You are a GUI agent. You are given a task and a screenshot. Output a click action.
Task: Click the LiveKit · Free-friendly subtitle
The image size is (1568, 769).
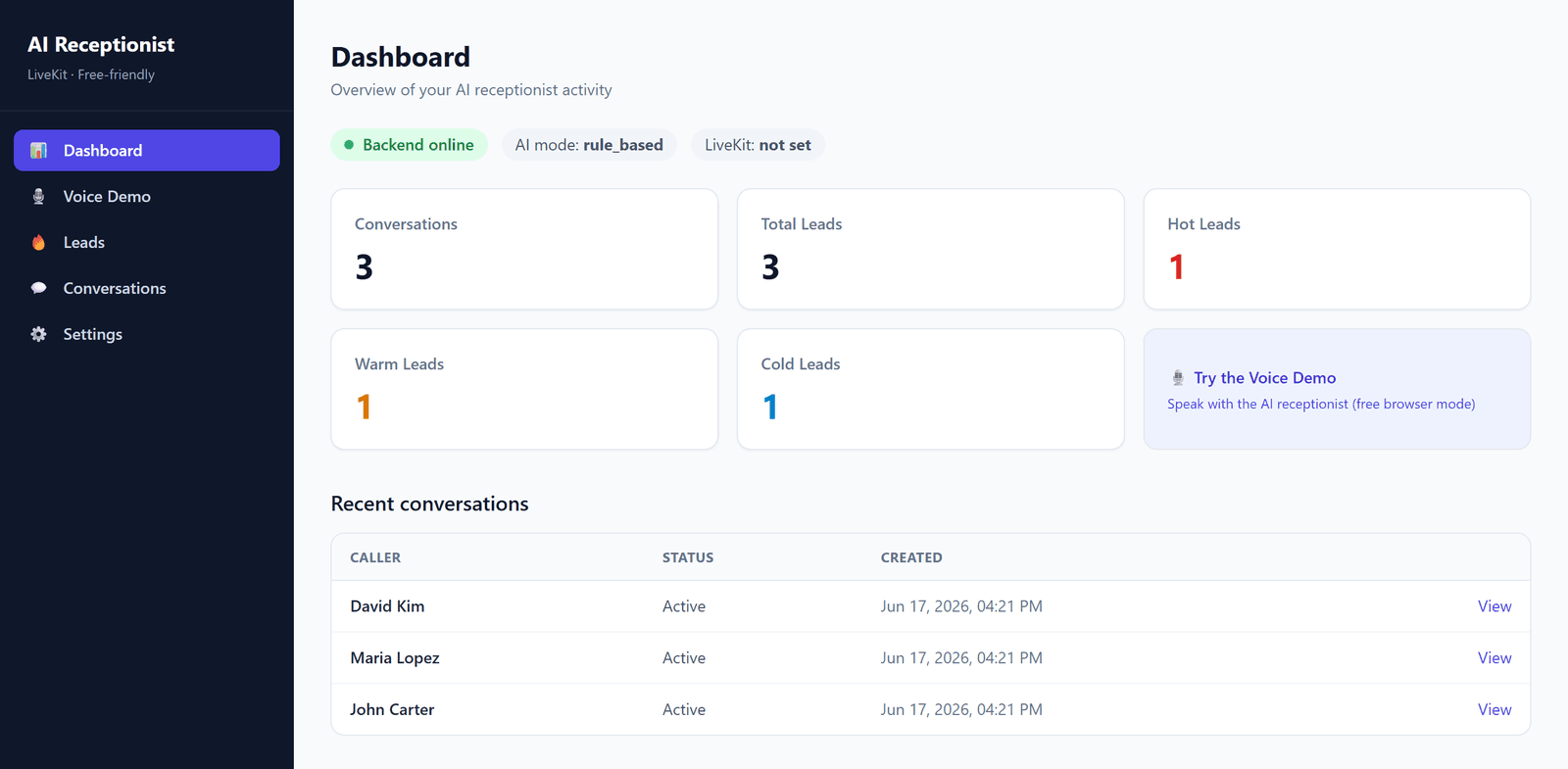(91, 74)
